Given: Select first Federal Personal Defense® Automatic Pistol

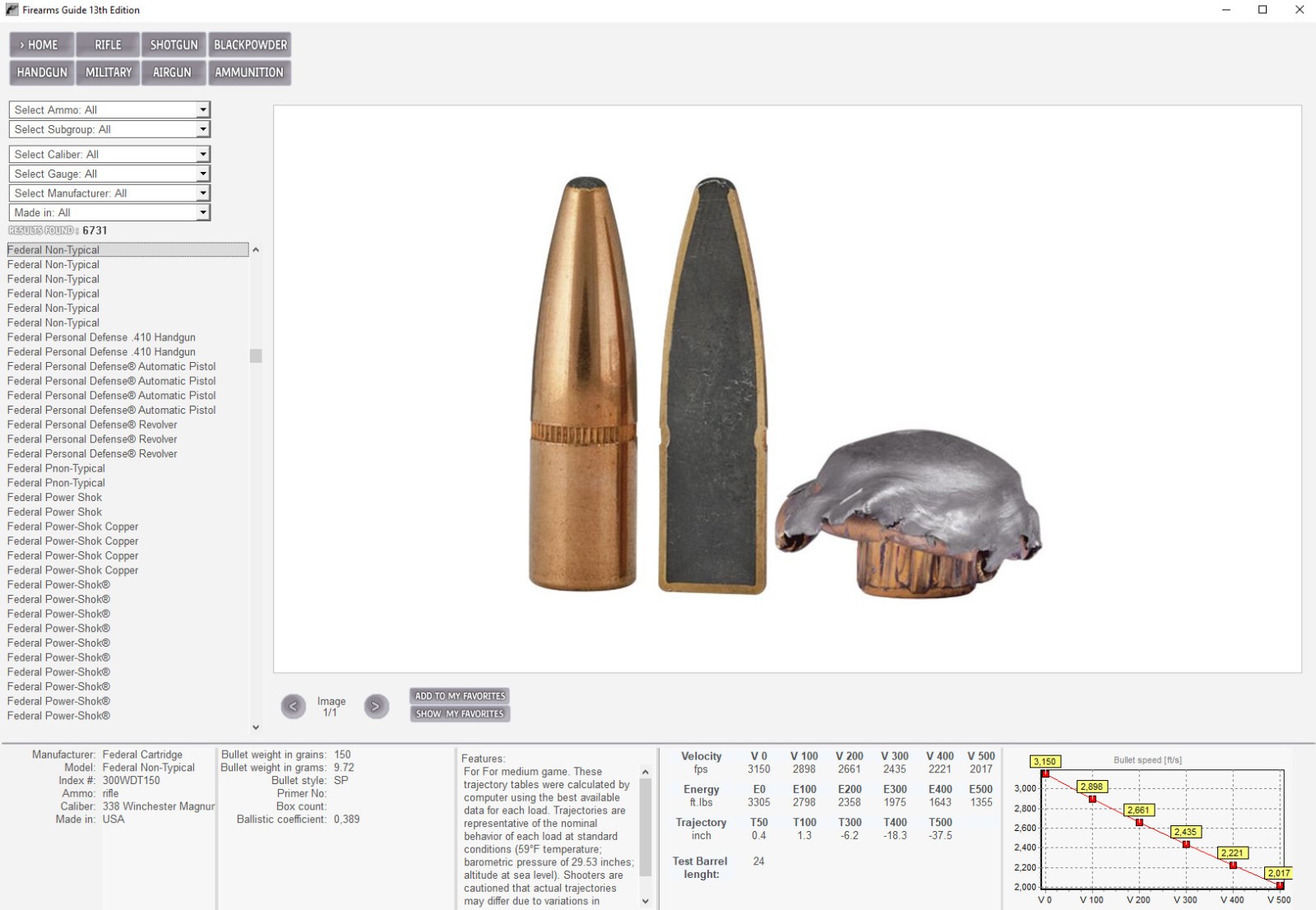Looking at the screenshot, I should click(112, 366).
